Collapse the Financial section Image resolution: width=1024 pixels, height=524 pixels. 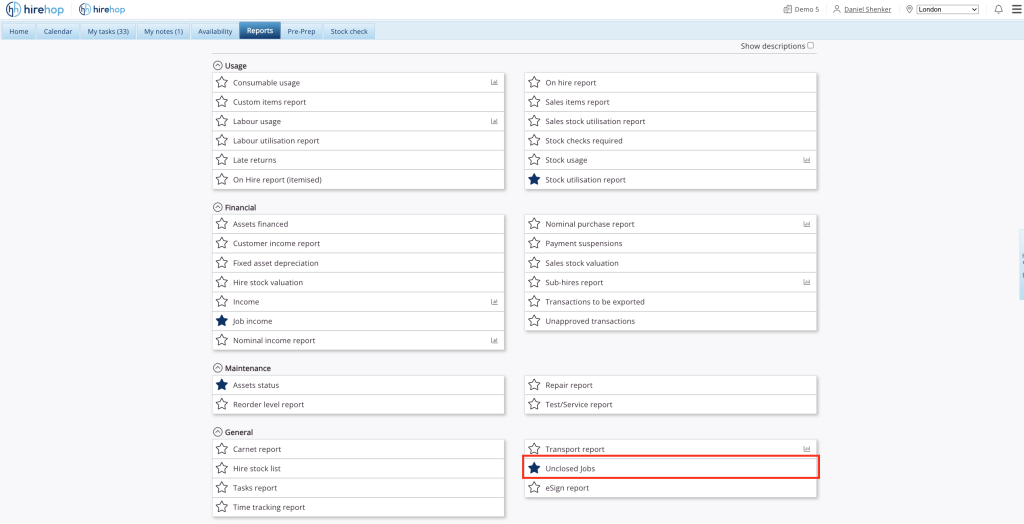(x=217, y=207)
